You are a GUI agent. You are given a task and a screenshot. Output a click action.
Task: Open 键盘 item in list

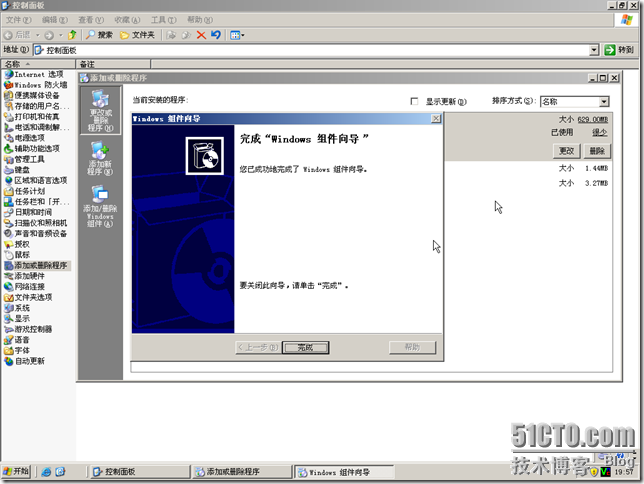click(17, 170)
